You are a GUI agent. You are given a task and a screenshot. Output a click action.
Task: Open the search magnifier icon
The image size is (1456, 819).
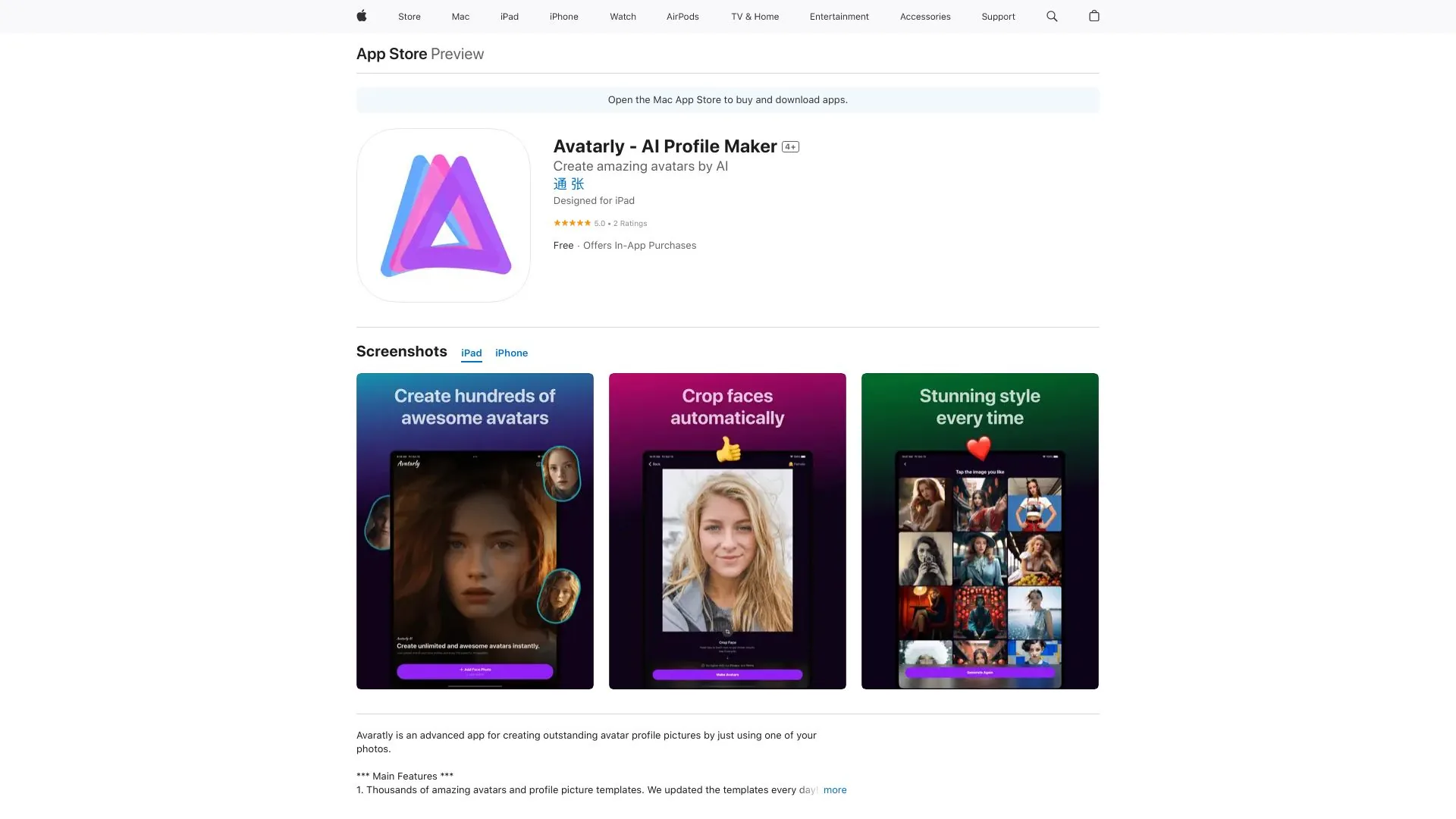[x=1052, y=16]
